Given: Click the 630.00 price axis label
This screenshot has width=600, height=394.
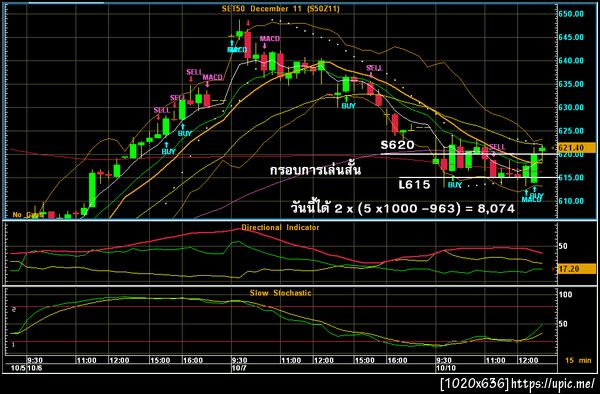Looking at the screenshot, I should click(571, 107).
